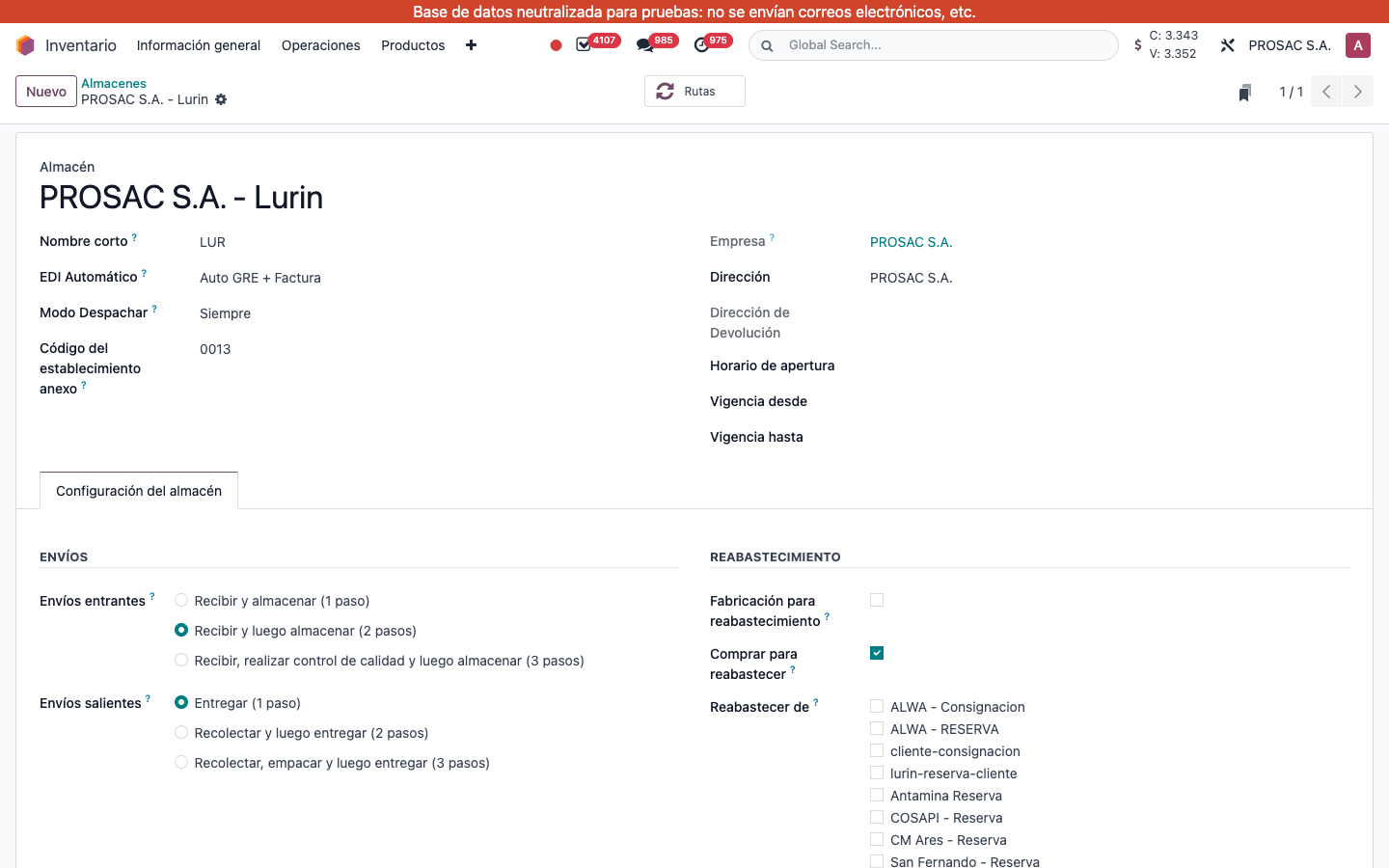1389x868 pixels.
Task: Click the search magnifier icon
Action: 767,45
